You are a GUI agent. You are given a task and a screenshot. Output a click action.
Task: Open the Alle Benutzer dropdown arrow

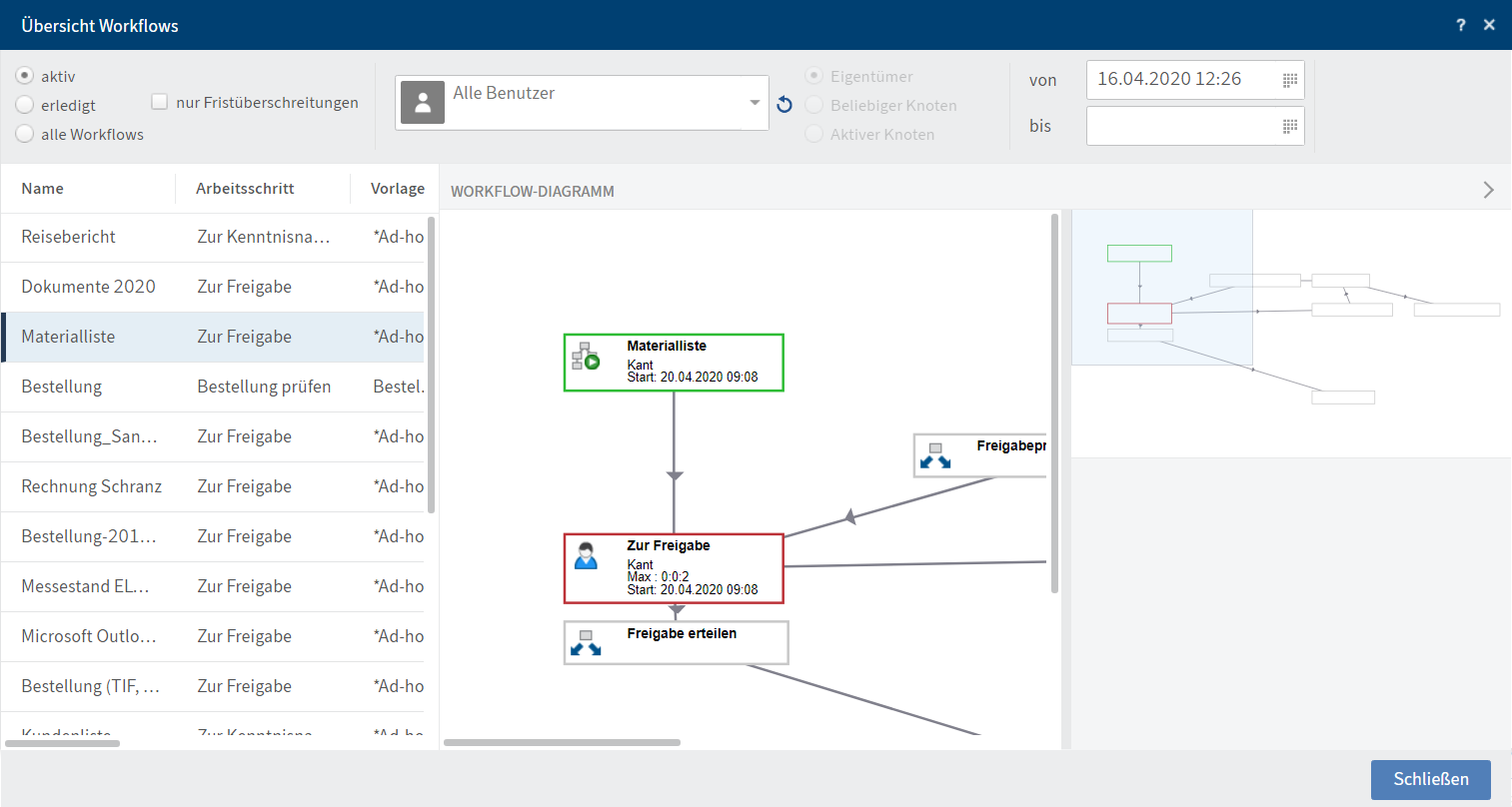coord(755,103)
